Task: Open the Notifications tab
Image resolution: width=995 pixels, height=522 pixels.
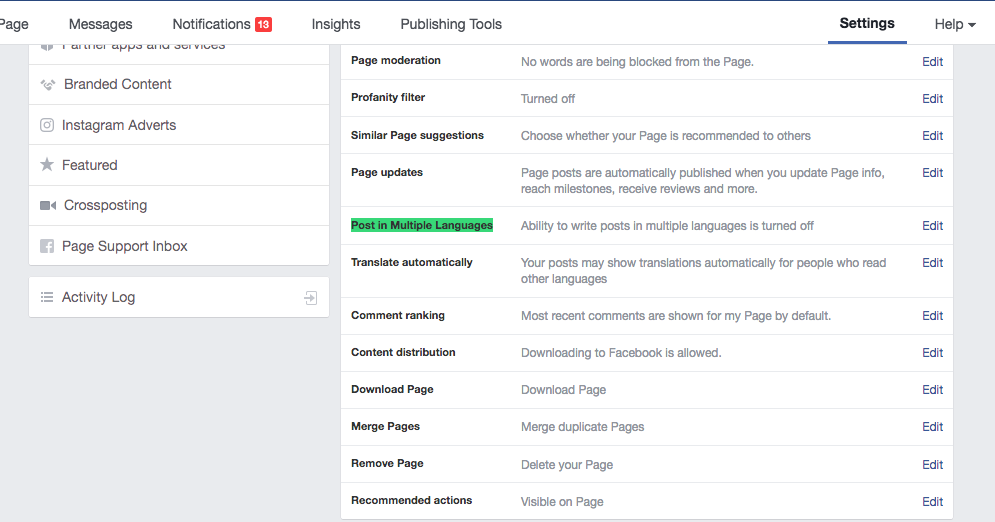Action: (211, 24)
